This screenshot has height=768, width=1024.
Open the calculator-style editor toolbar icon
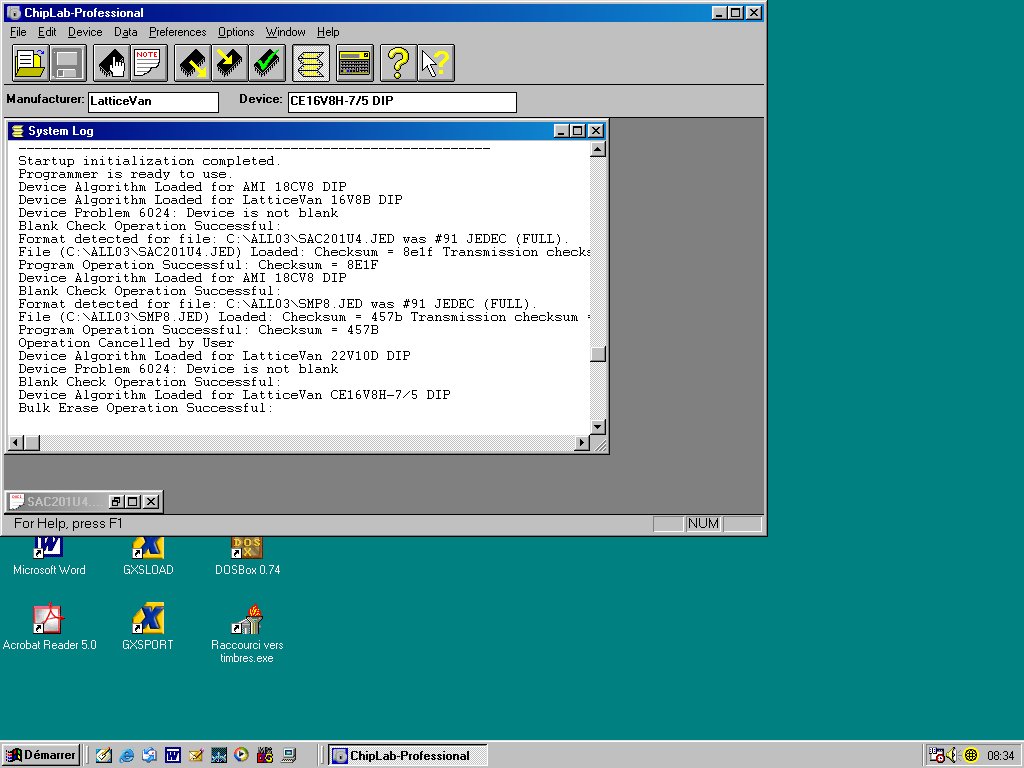pyautogui.click(x=354, y=64)
